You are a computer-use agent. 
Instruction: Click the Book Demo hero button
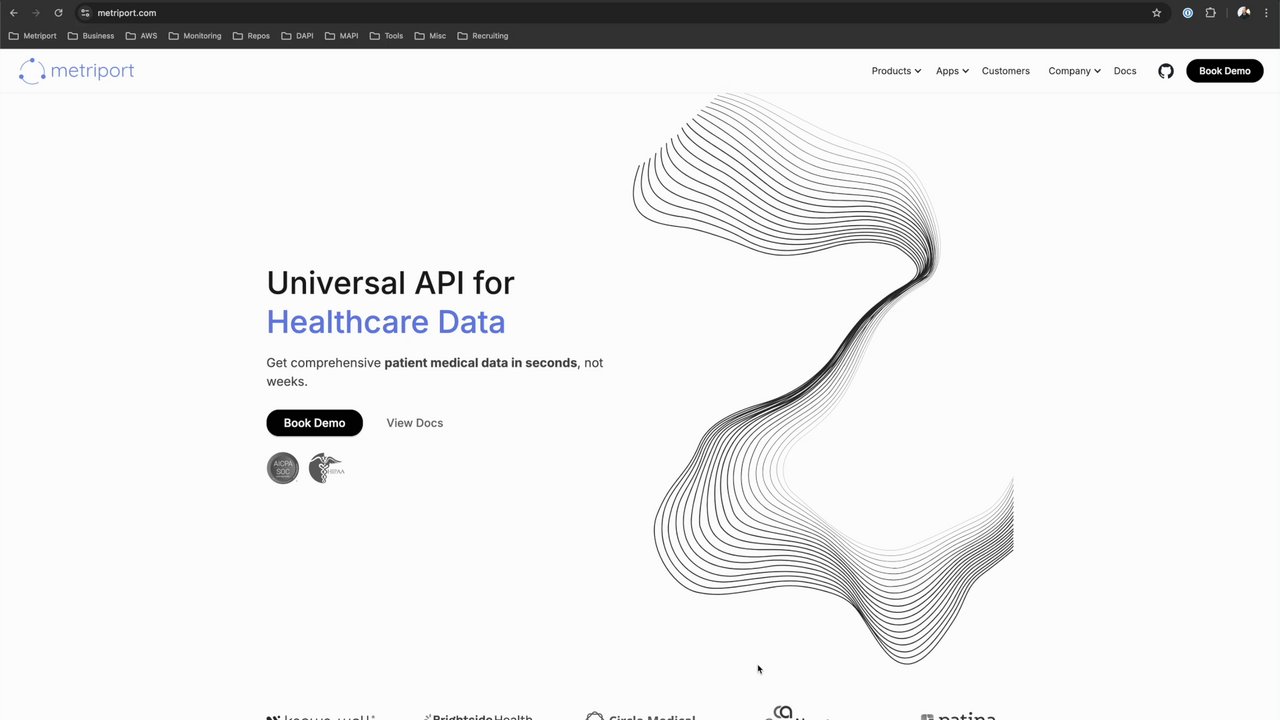point(314,423)
